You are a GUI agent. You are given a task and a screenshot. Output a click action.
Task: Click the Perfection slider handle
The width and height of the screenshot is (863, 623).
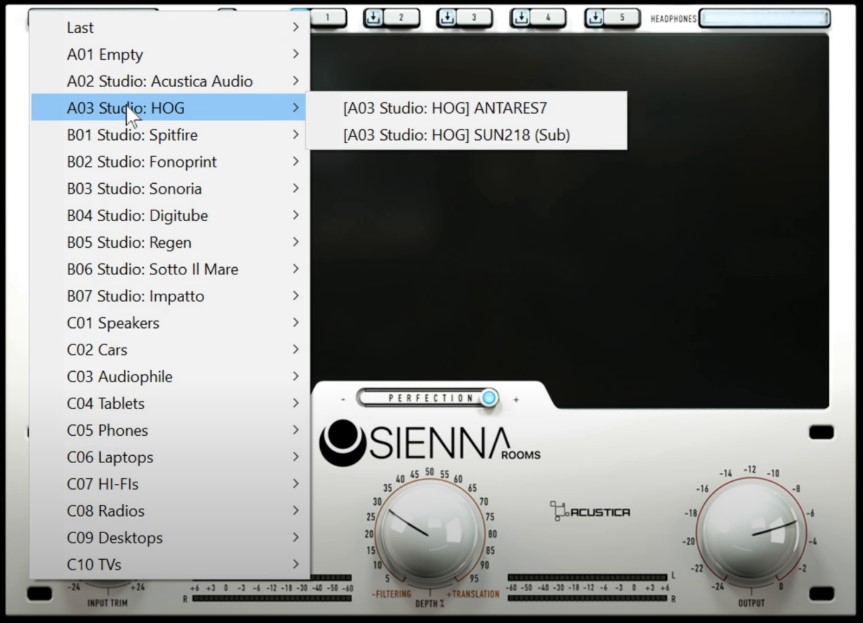[489, 397]
